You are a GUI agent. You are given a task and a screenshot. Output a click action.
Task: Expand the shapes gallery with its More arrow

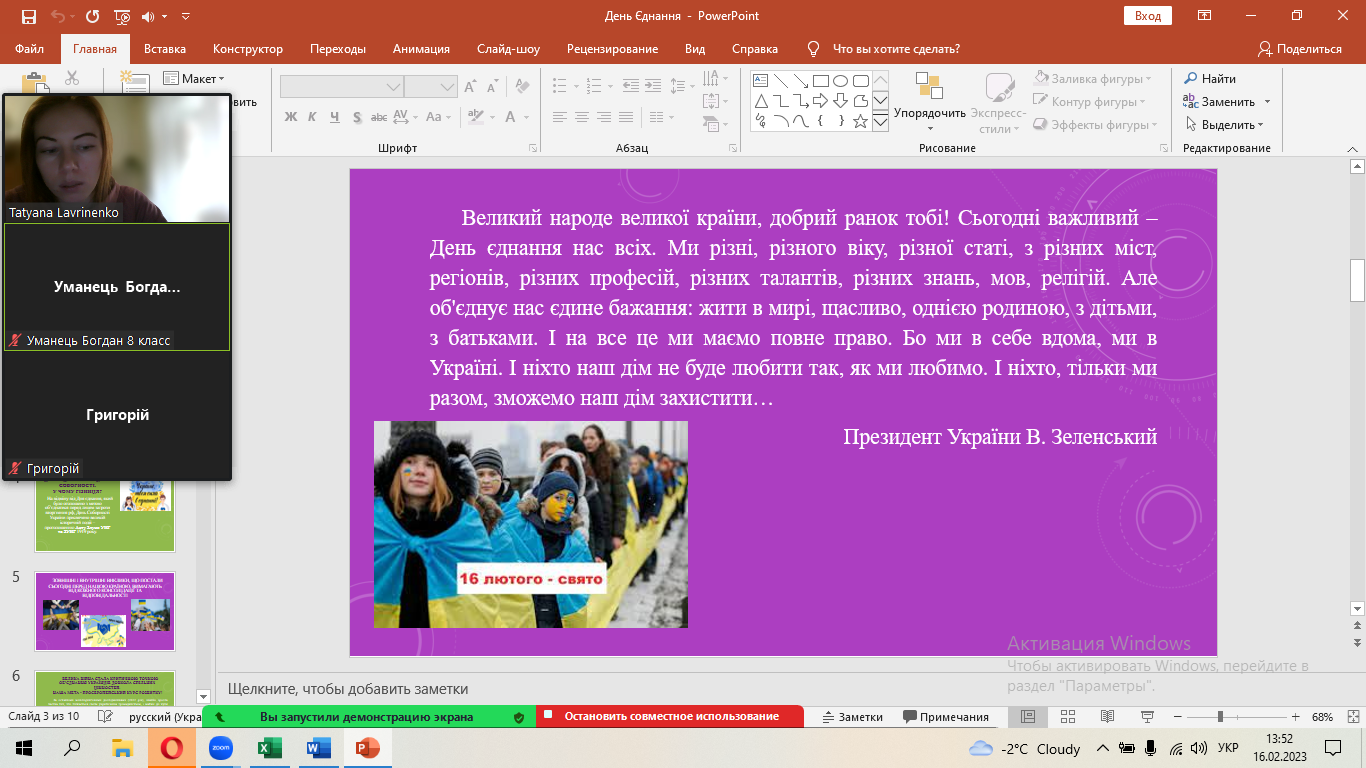[x=881, y=122]
